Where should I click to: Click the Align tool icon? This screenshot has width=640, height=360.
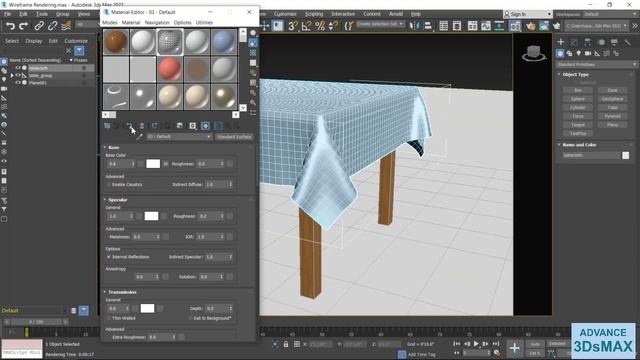pos(428,26)
